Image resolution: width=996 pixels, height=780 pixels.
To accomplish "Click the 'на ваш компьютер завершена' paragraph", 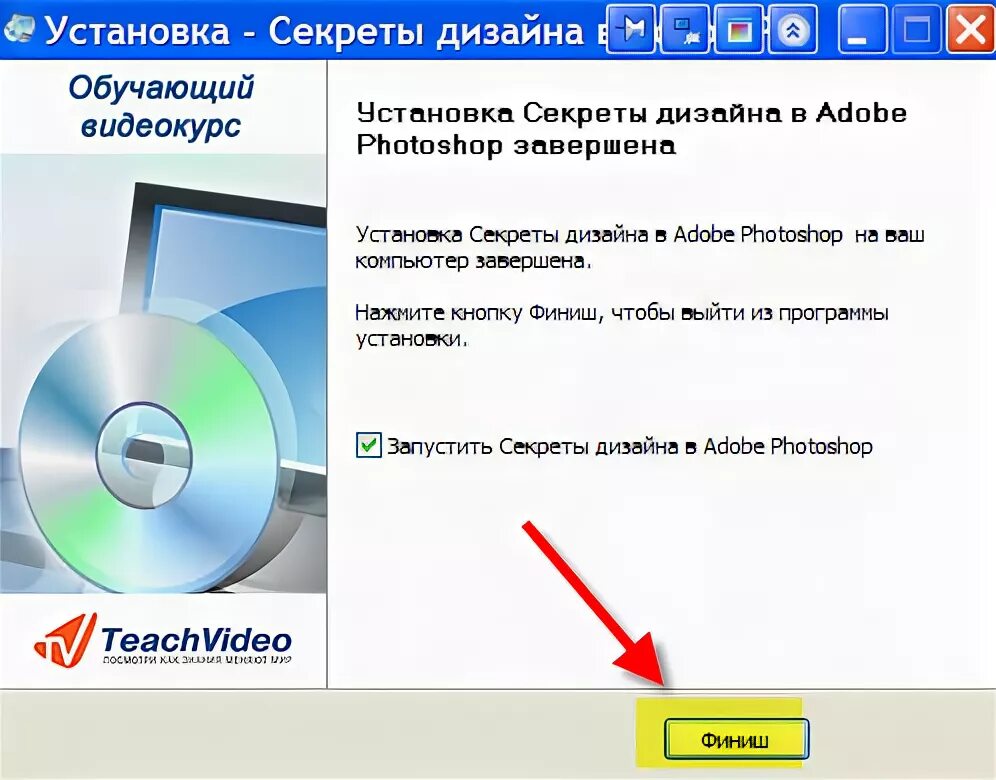I will 640,247.
